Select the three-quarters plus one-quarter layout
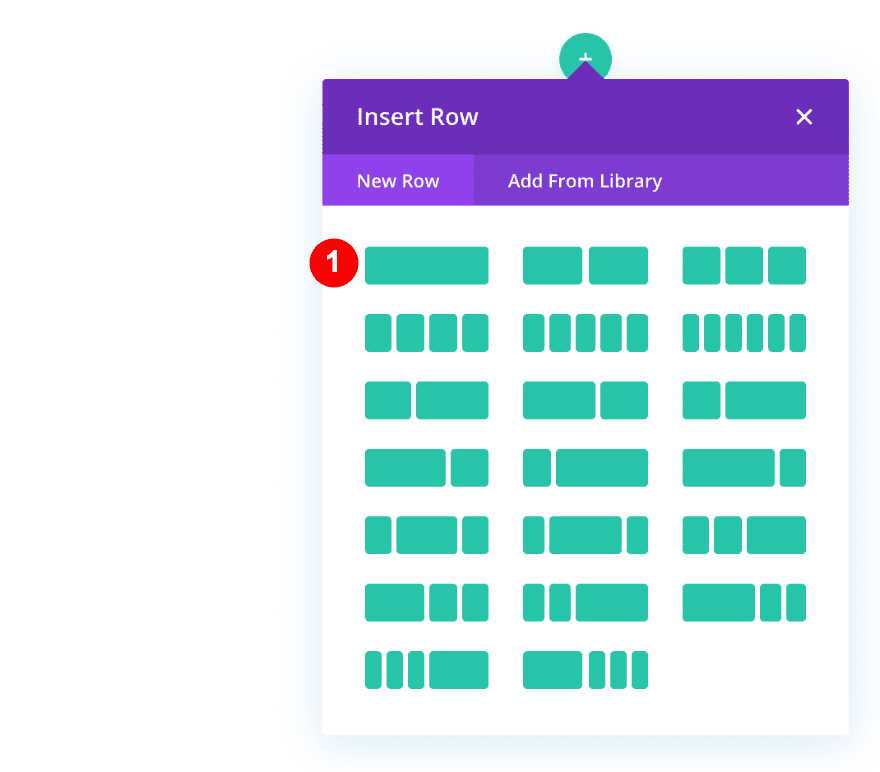The width and height of the screenshot is (880, 772). pyautogui.click(x=427, y=467)
